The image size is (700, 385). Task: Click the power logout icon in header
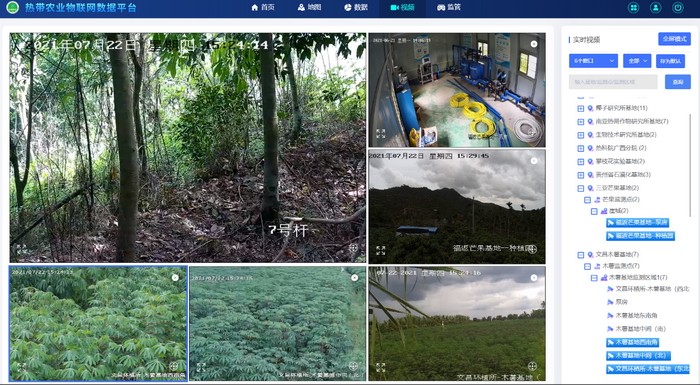[x=678, y=8]
